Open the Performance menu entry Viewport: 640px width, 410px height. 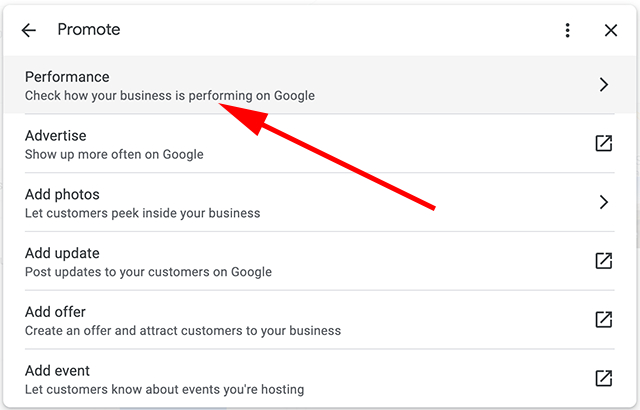67,77
